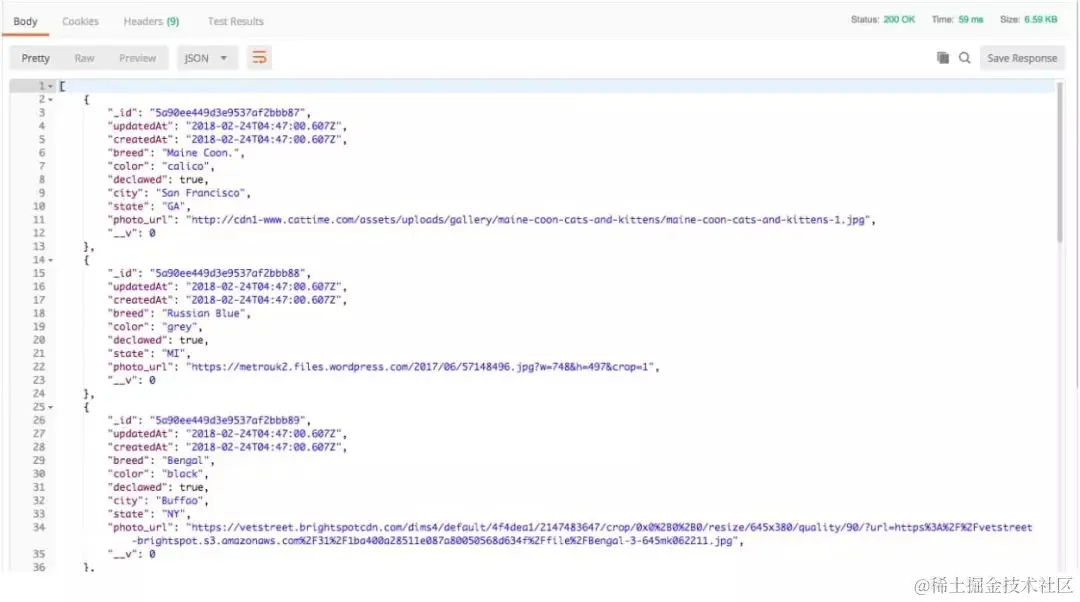The height and width of the screenshot is (602, 1080).
Task: Click the "Buffao" city value
Action: coord(180,501)
